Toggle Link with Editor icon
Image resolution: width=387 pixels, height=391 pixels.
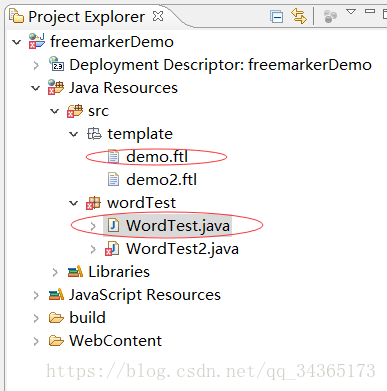click(x=298, y=16)
